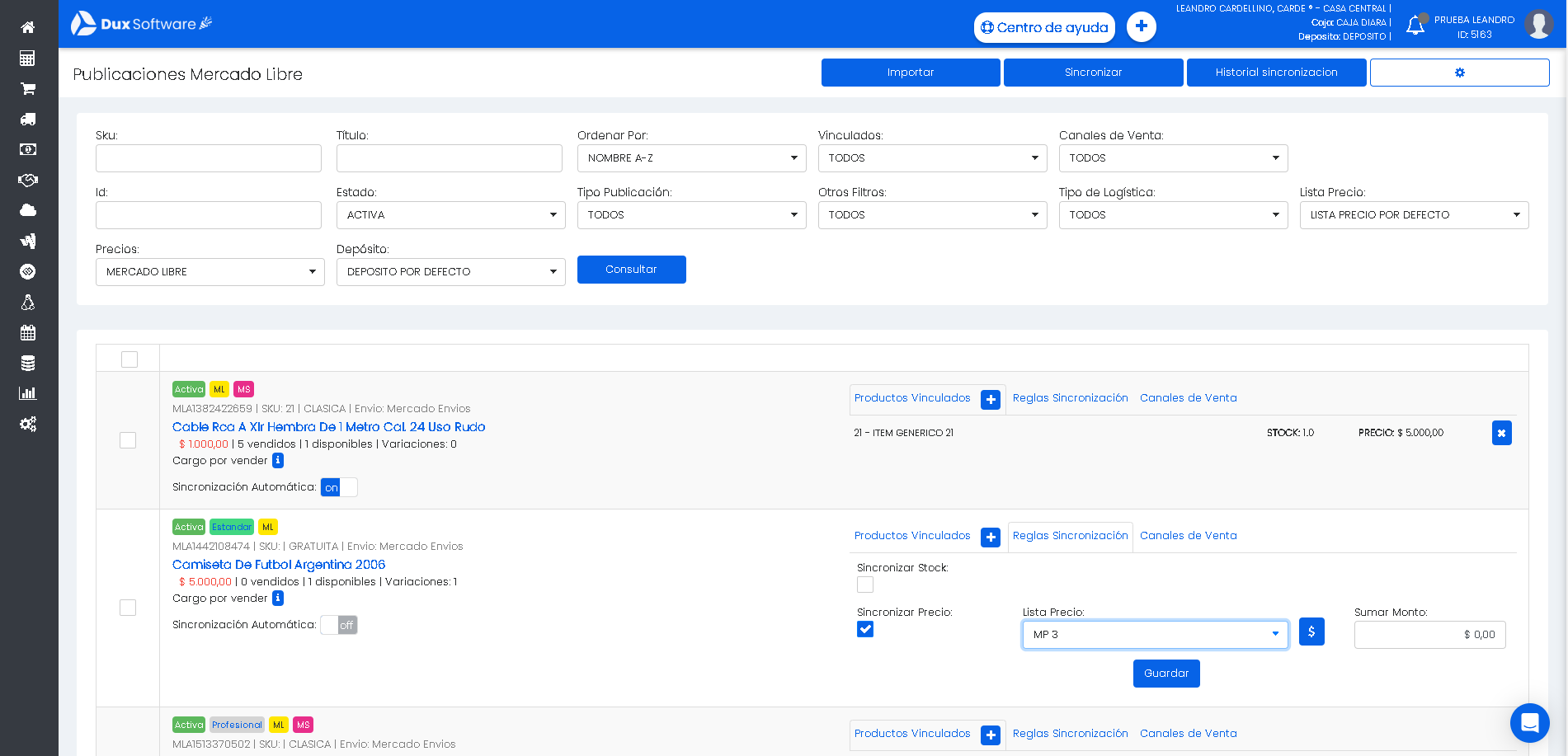The image size is (1568, 756).
Task: Turn on Sincronización Automática for Camiseta De Futbol
Action: pyautogui.click(x=339, y=625)
